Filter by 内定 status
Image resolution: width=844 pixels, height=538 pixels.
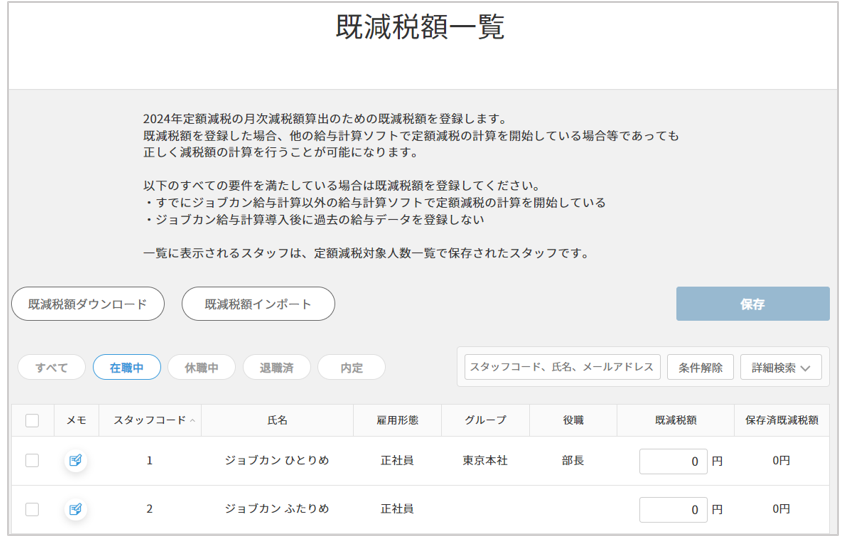click(x=351, y=367)
